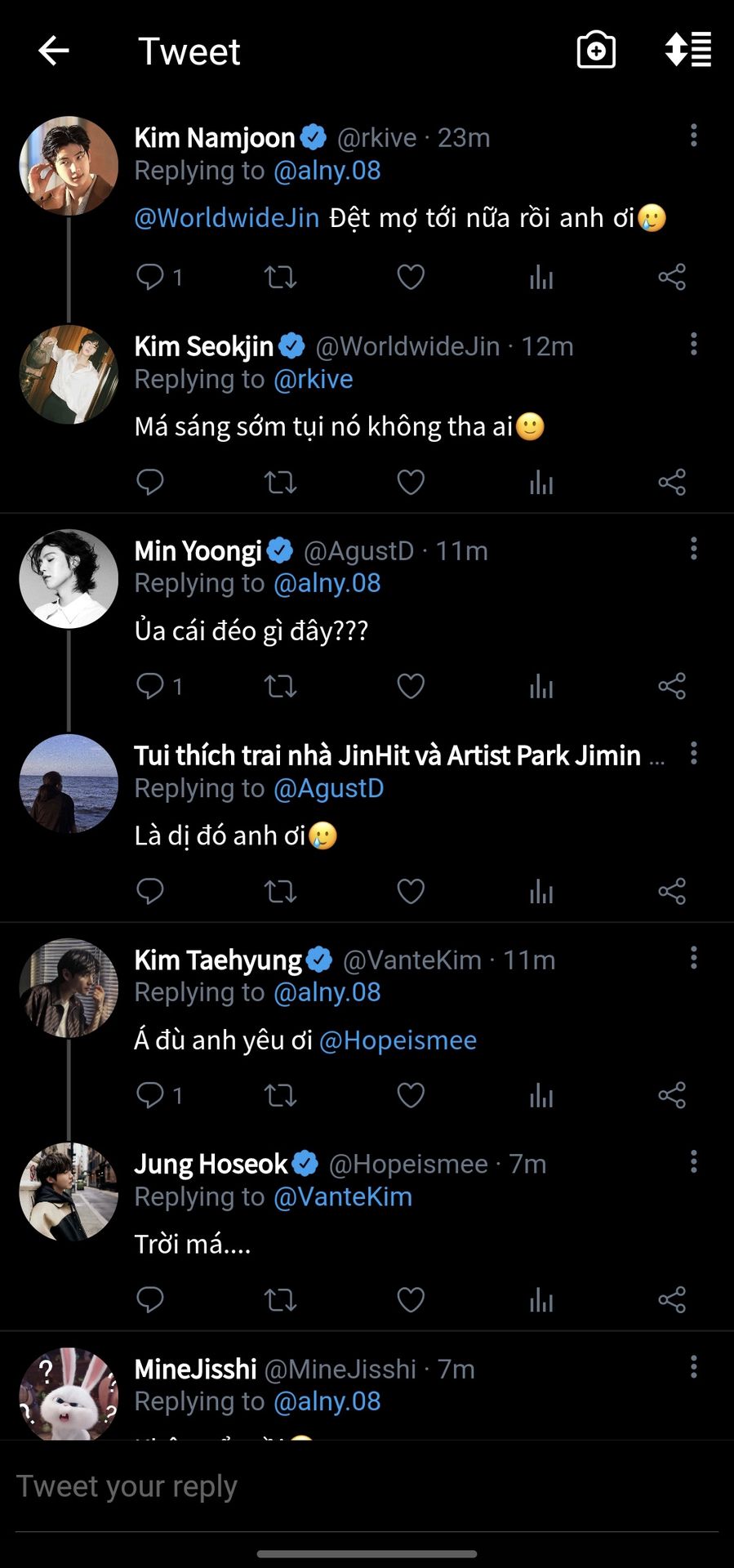View analytics for Kim Taehyung's tweet

541,1095
